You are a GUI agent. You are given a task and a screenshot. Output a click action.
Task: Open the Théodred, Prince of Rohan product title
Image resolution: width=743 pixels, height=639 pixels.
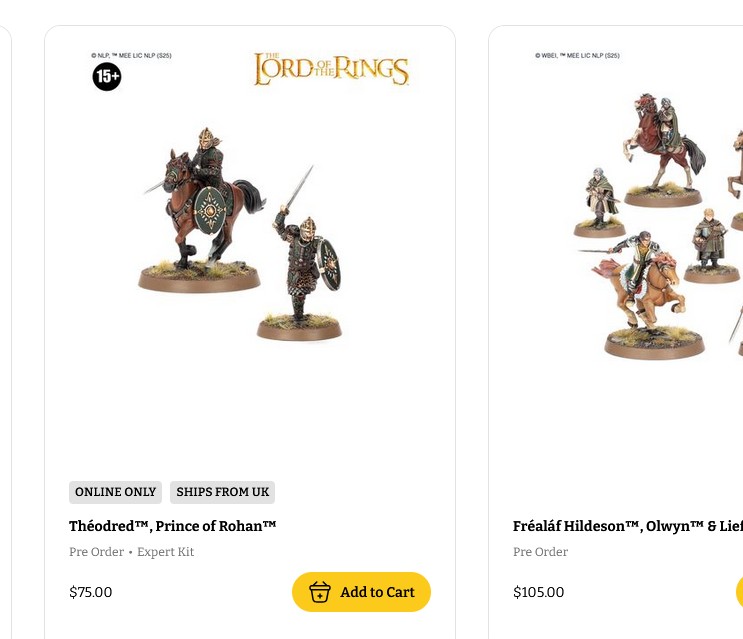coord(172,526)
